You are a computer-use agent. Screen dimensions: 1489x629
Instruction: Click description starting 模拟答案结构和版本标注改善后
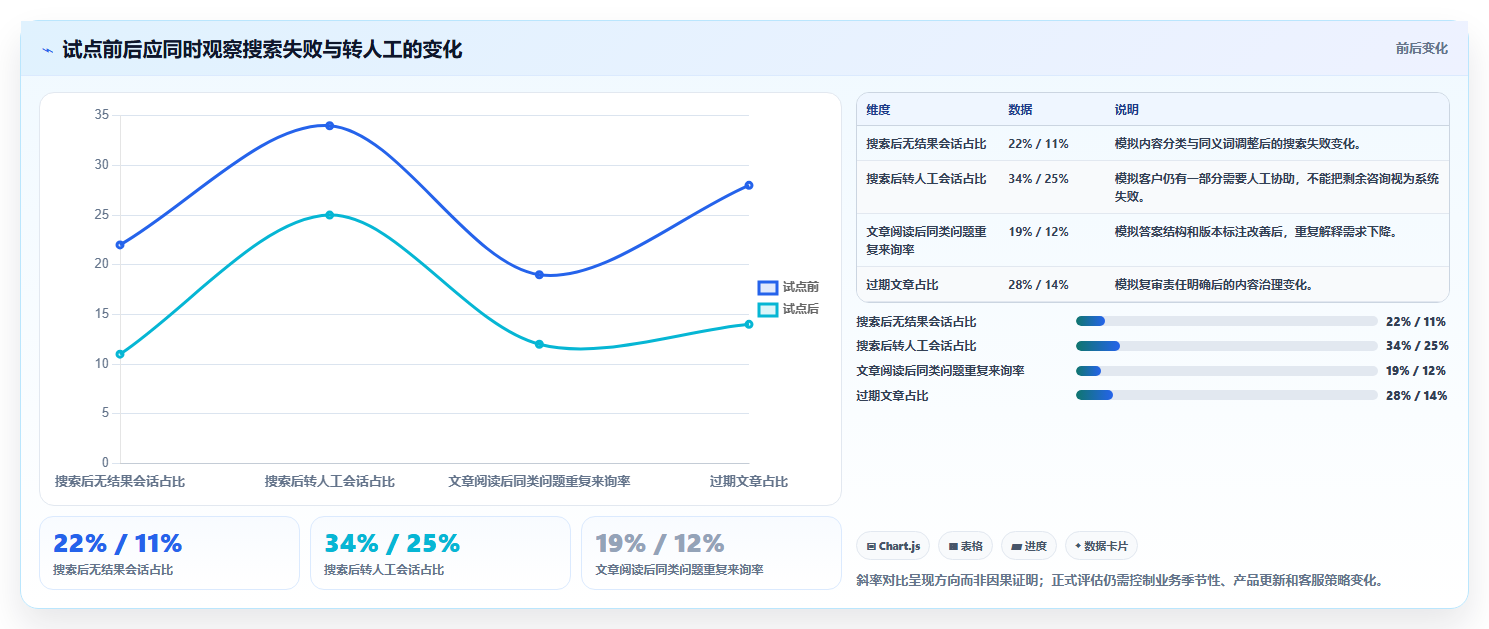pos(1255,232)
